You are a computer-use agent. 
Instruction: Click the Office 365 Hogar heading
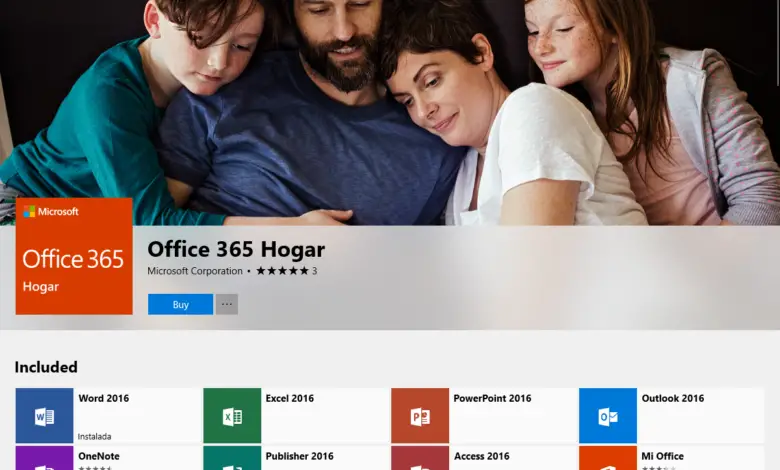tap(236, 249)
